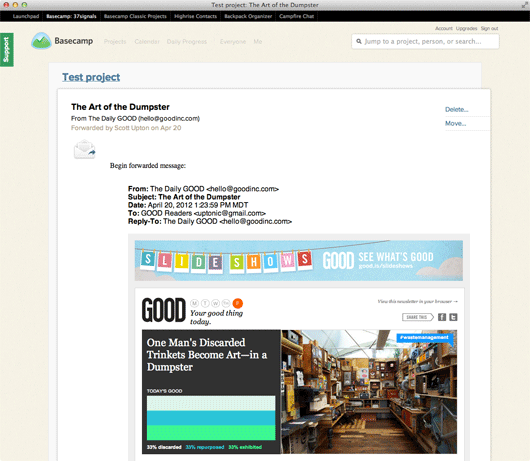Share newsletter via Facebook icon

[442, 317]
